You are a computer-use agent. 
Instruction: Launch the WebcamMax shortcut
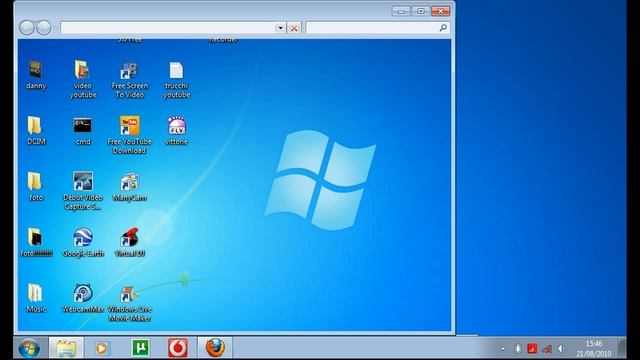pyautogui.click(x=82, y=298)
